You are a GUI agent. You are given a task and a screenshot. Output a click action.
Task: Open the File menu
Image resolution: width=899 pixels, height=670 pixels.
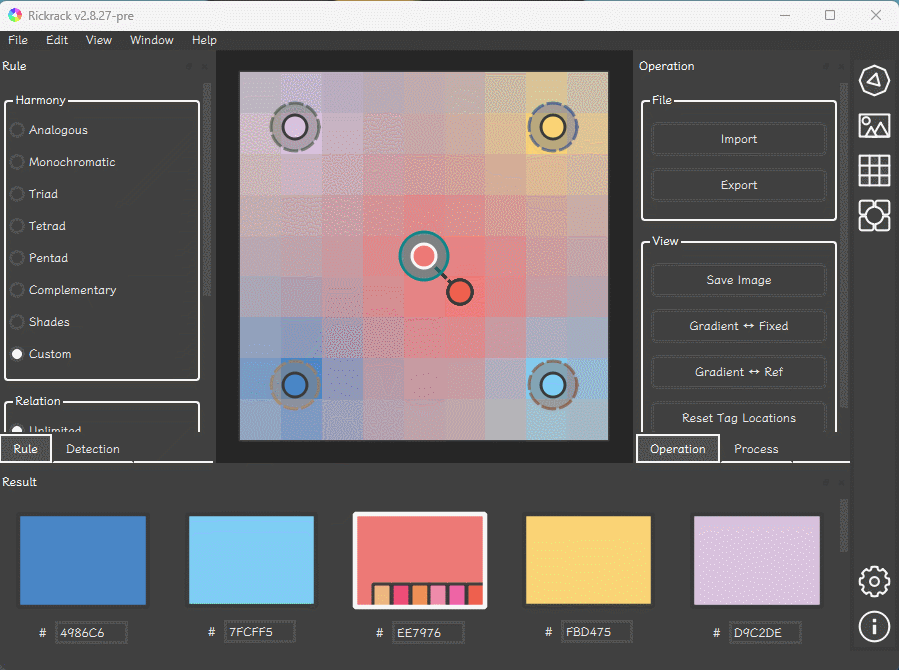[x=18, y=40]
